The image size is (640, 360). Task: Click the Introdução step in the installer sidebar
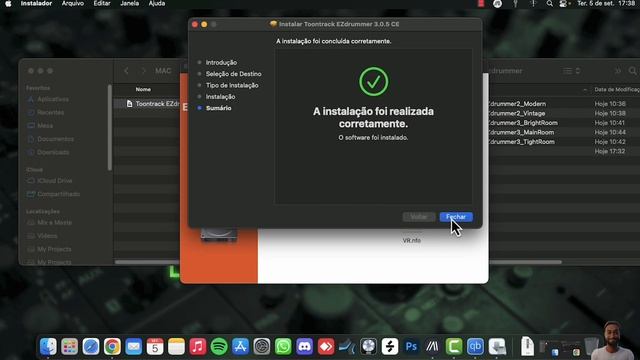[x=221, y=62]
